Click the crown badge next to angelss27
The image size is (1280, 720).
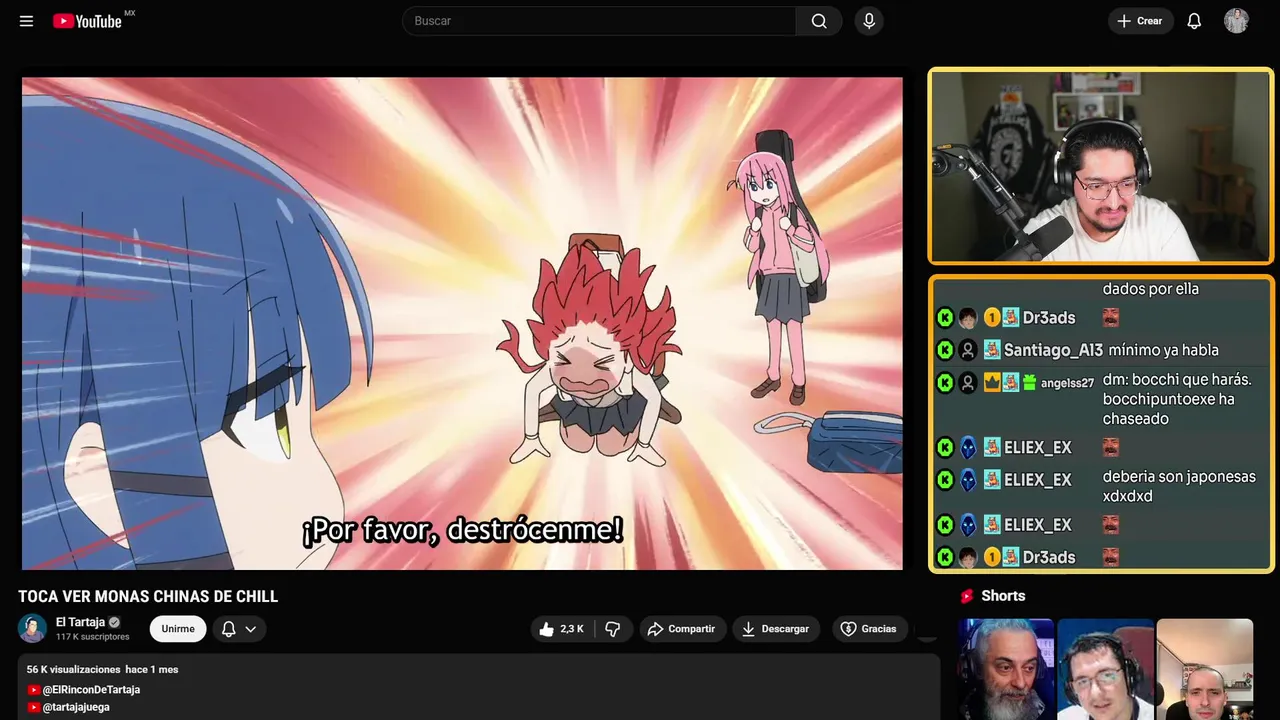[992, 382]
